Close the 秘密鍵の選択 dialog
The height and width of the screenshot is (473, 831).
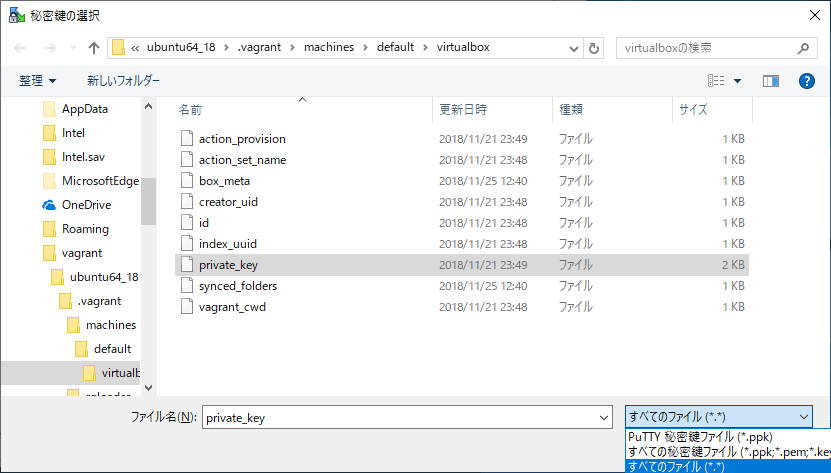click(x=815, y=15)
